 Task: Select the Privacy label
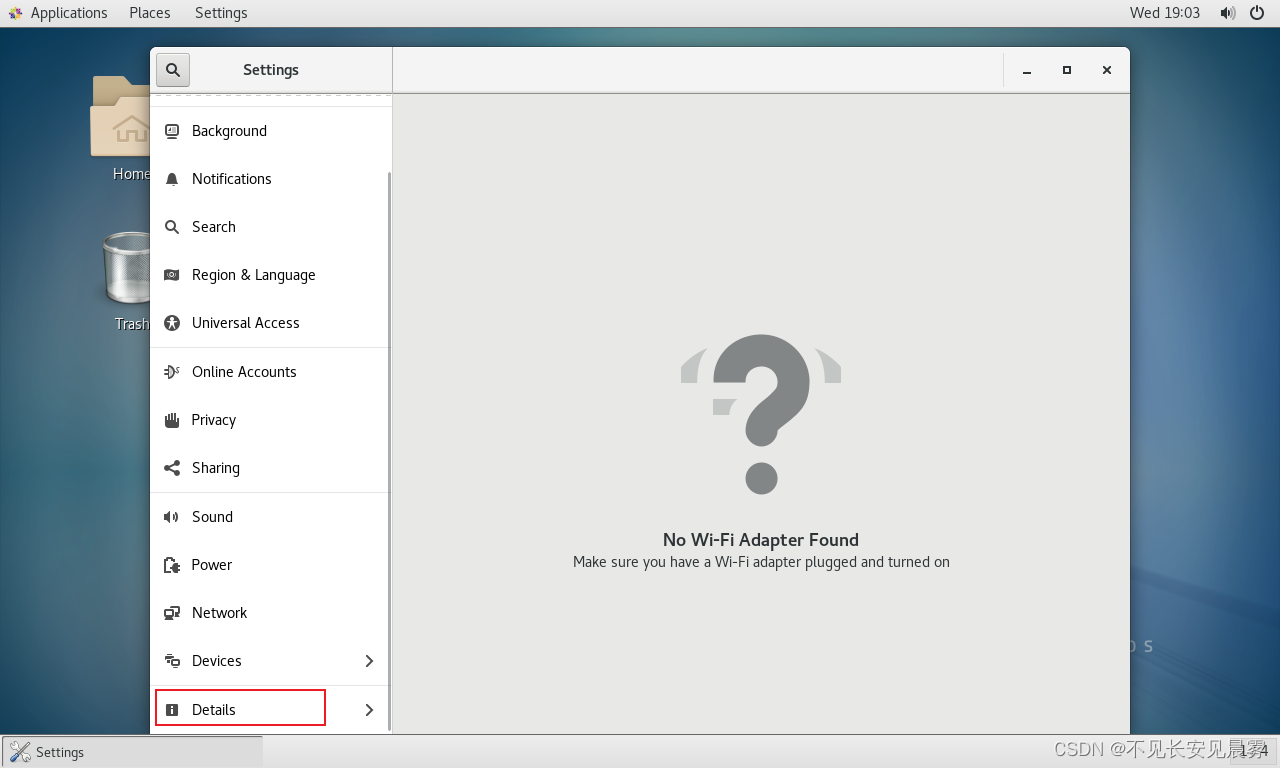point(214,420)
